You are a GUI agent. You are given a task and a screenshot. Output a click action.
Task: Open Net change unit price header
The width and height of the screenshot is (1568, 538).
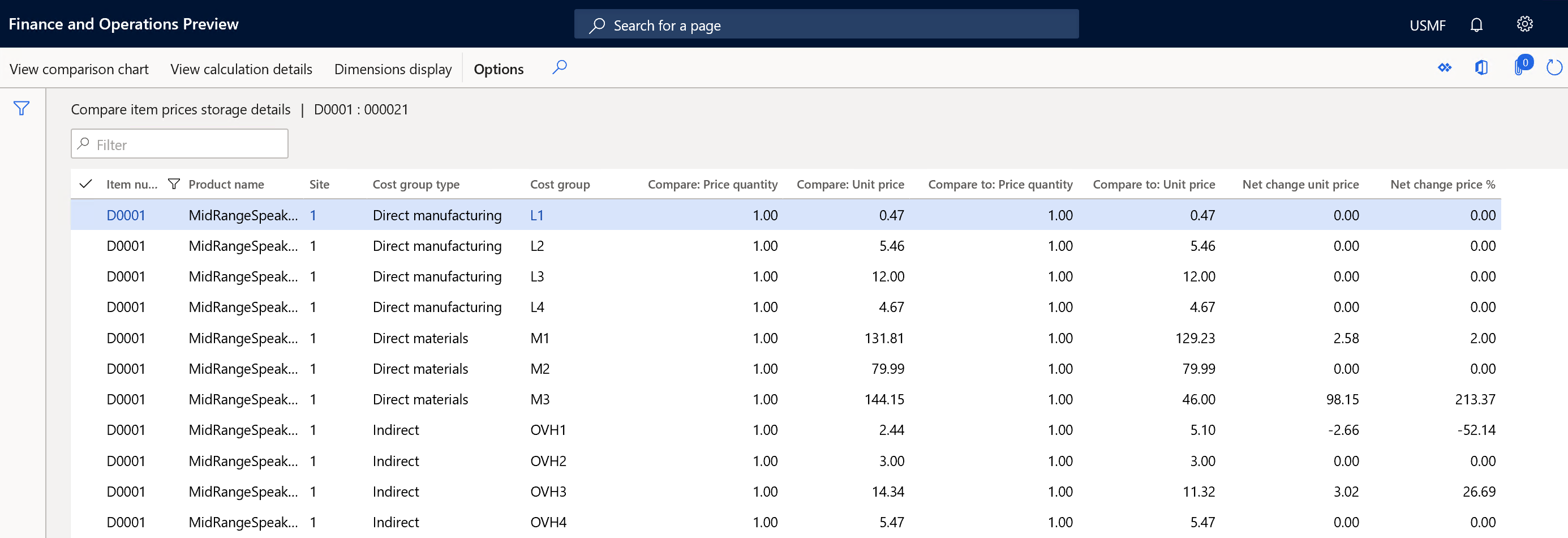(x=1300, y=184)
